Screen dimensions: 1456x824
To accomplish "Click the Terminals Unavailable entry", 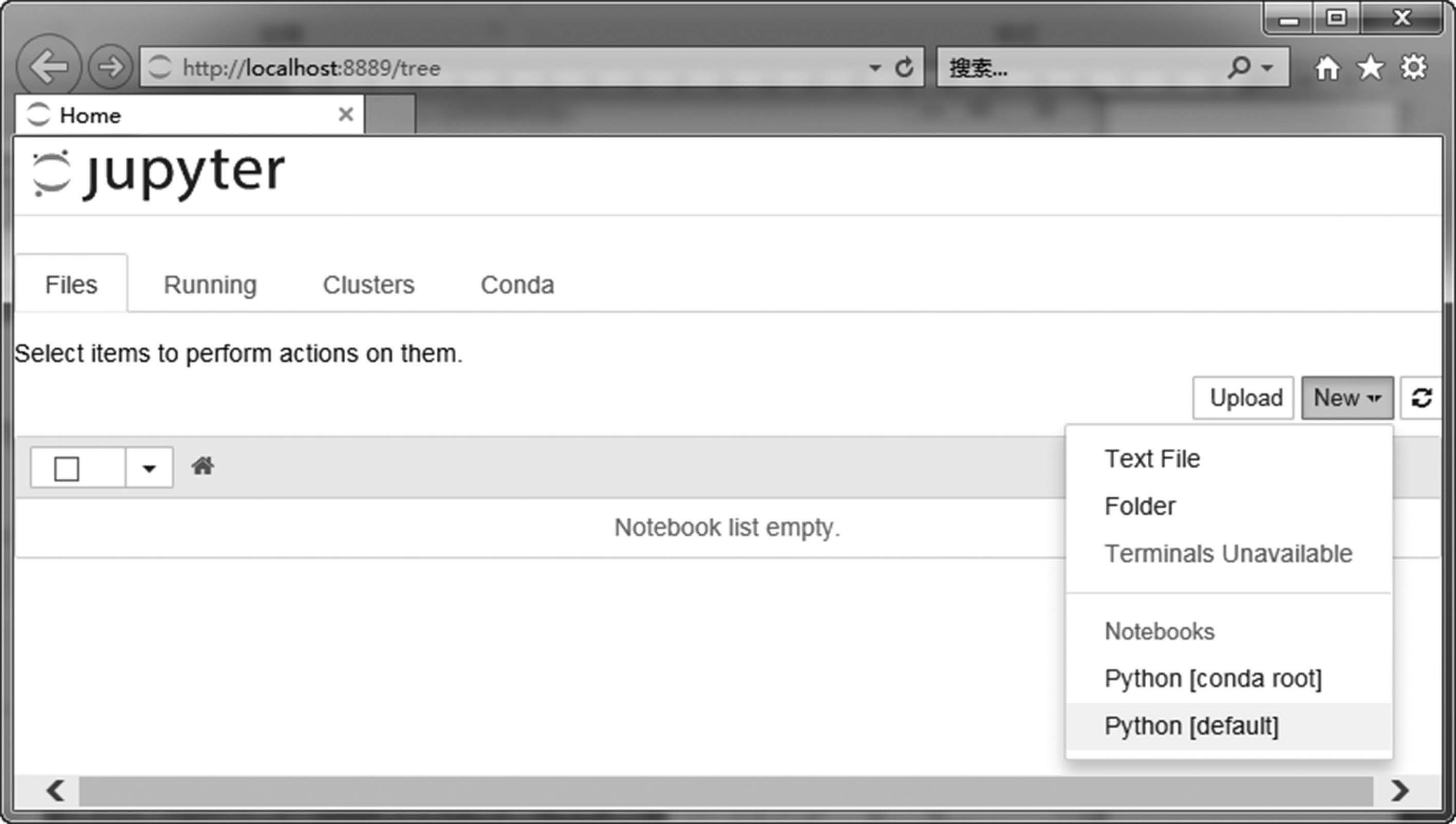I will pos(1228,553).
